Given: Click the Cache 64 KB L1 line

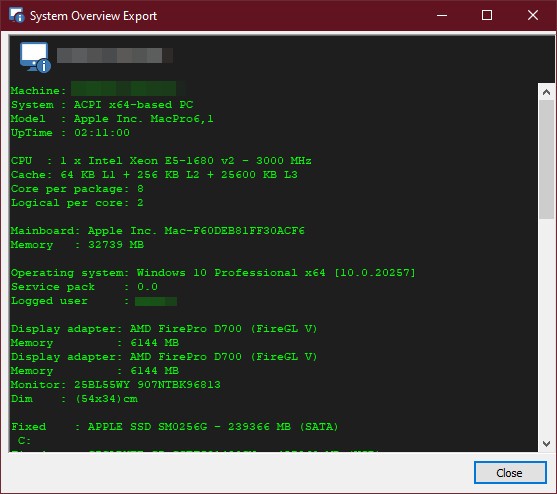Looking at the screenshot, I should [154, 175].
